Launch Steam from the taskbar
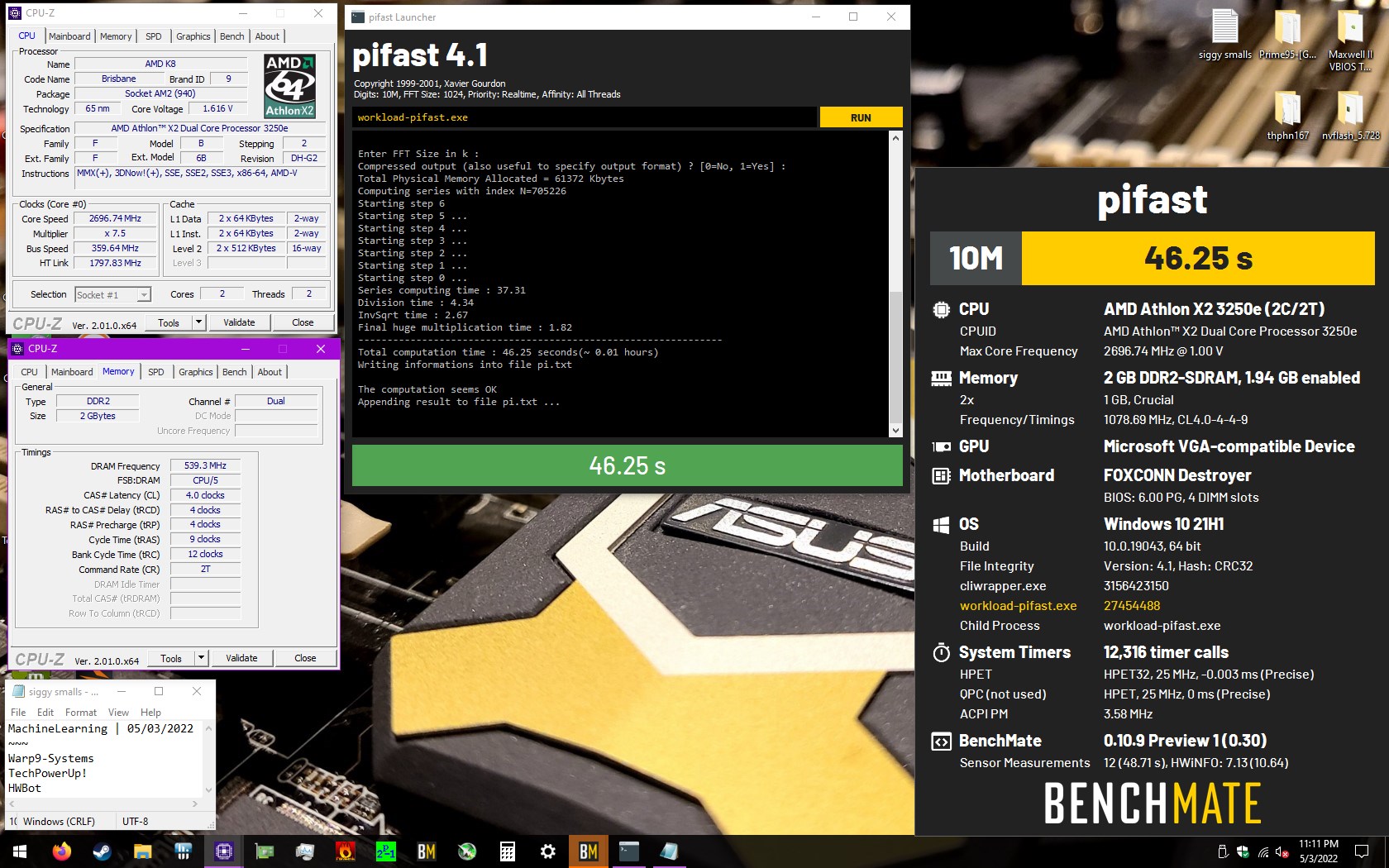The image size is (1389, 868). pos(103,851)
